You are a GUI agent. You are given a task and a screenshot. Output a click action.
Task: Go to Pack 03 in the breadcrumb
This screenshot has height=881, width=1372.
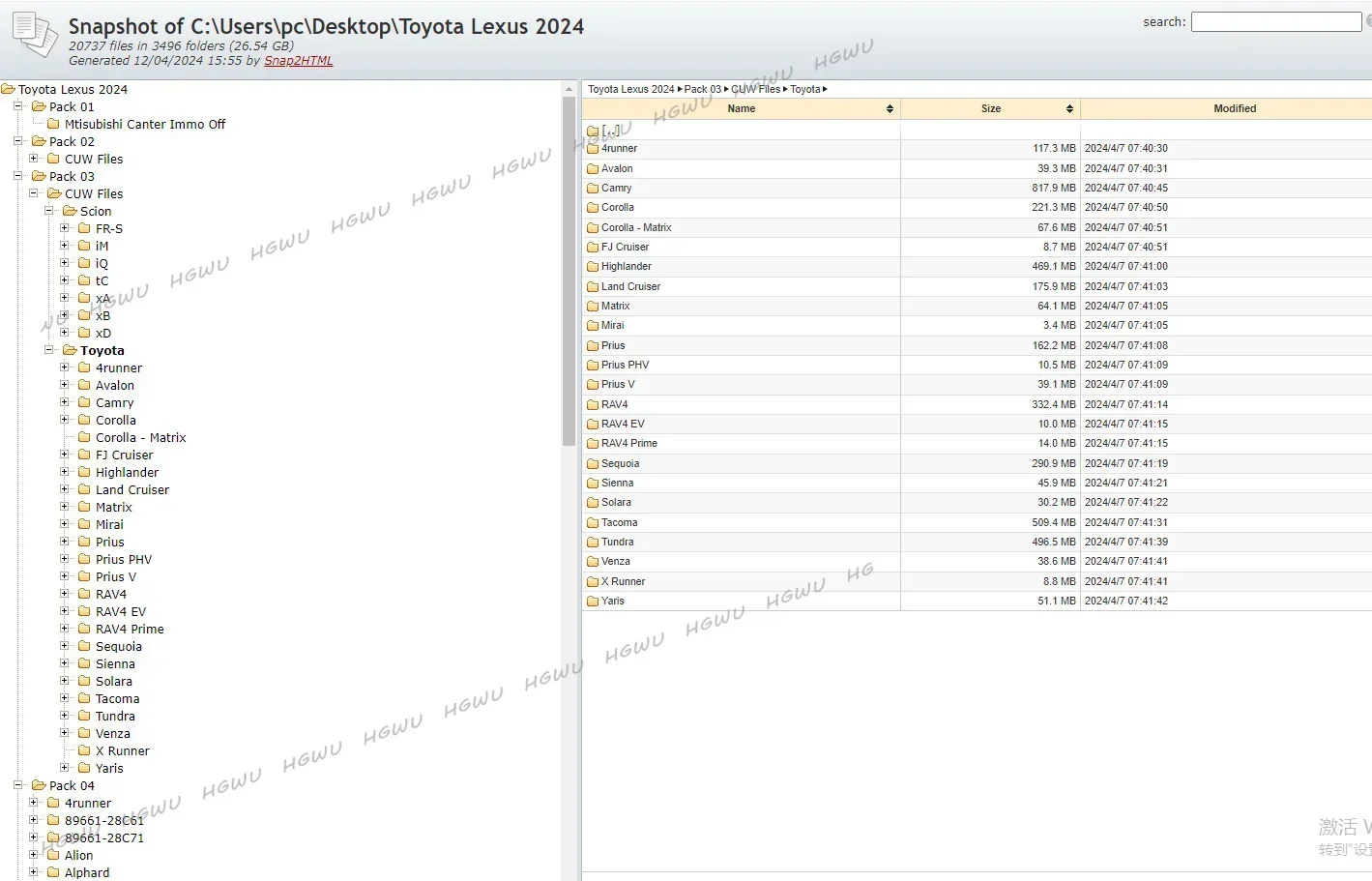click(x=703, y=89)
